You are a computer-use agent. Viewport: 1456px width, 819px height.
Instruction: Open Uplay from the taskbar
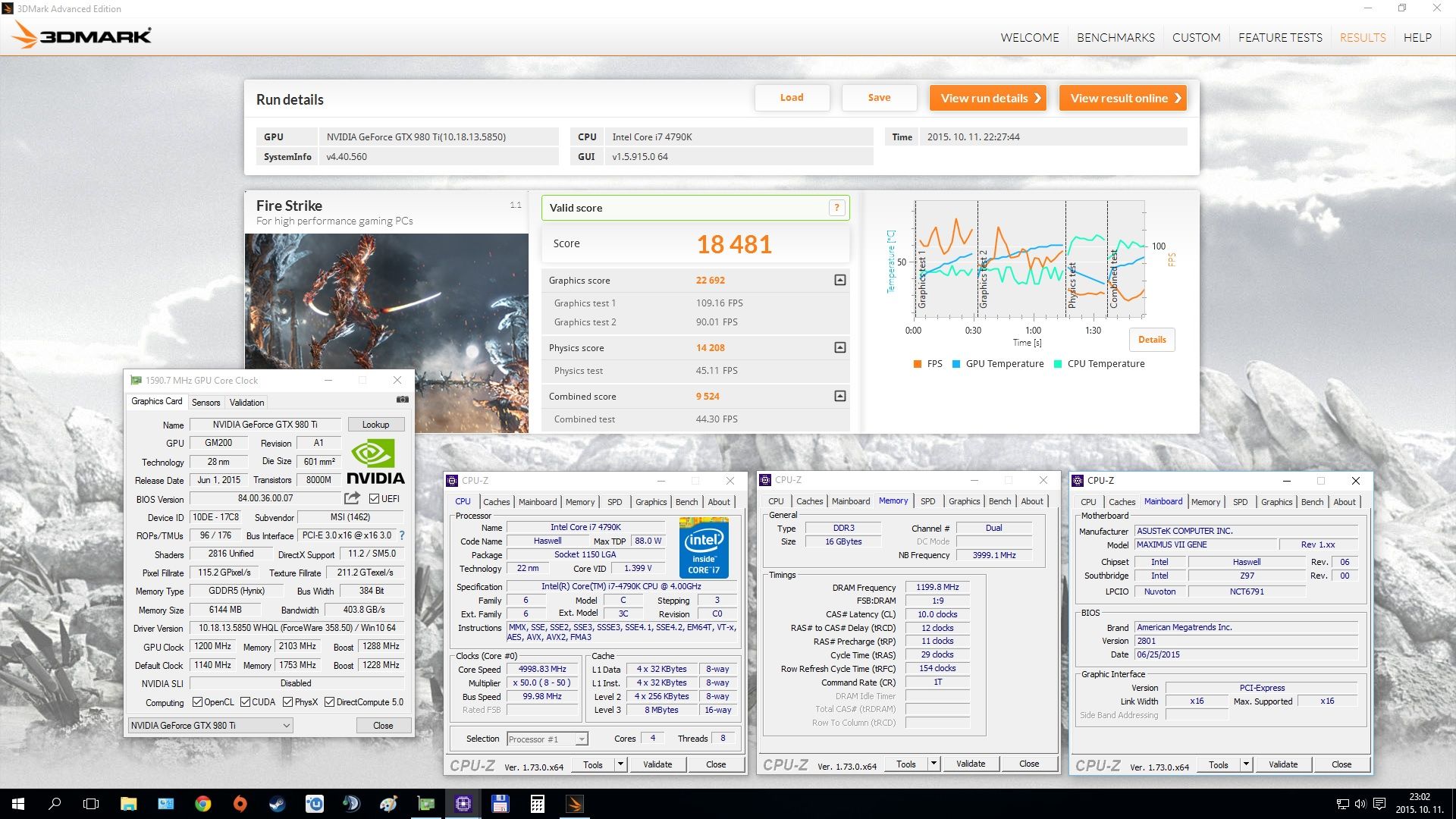click(314, 804)
